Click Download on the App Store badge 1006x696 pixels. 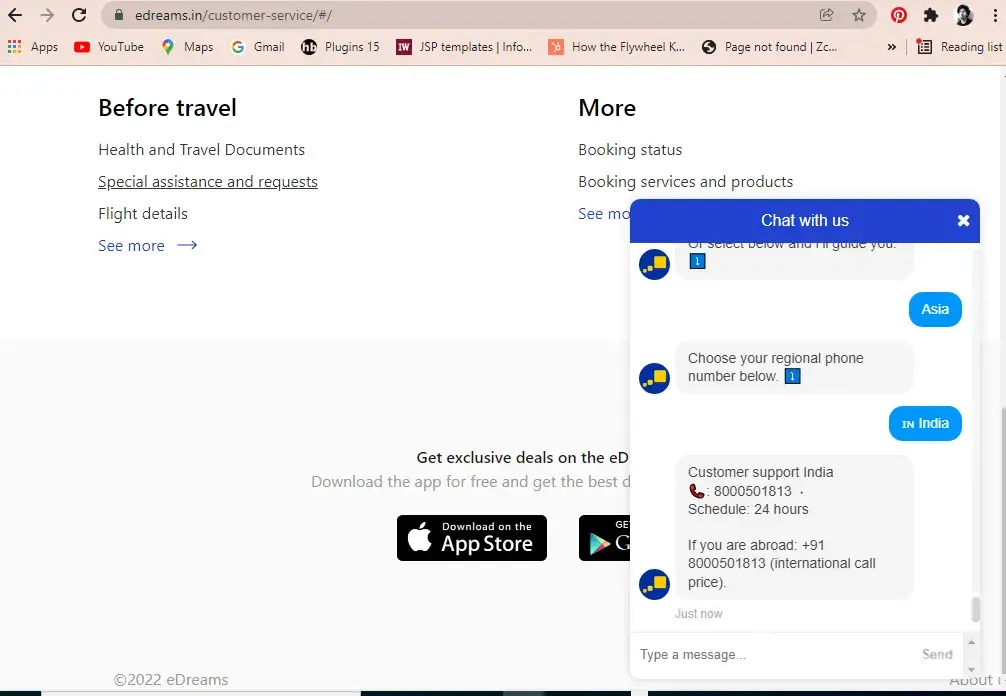click(472, 538)
